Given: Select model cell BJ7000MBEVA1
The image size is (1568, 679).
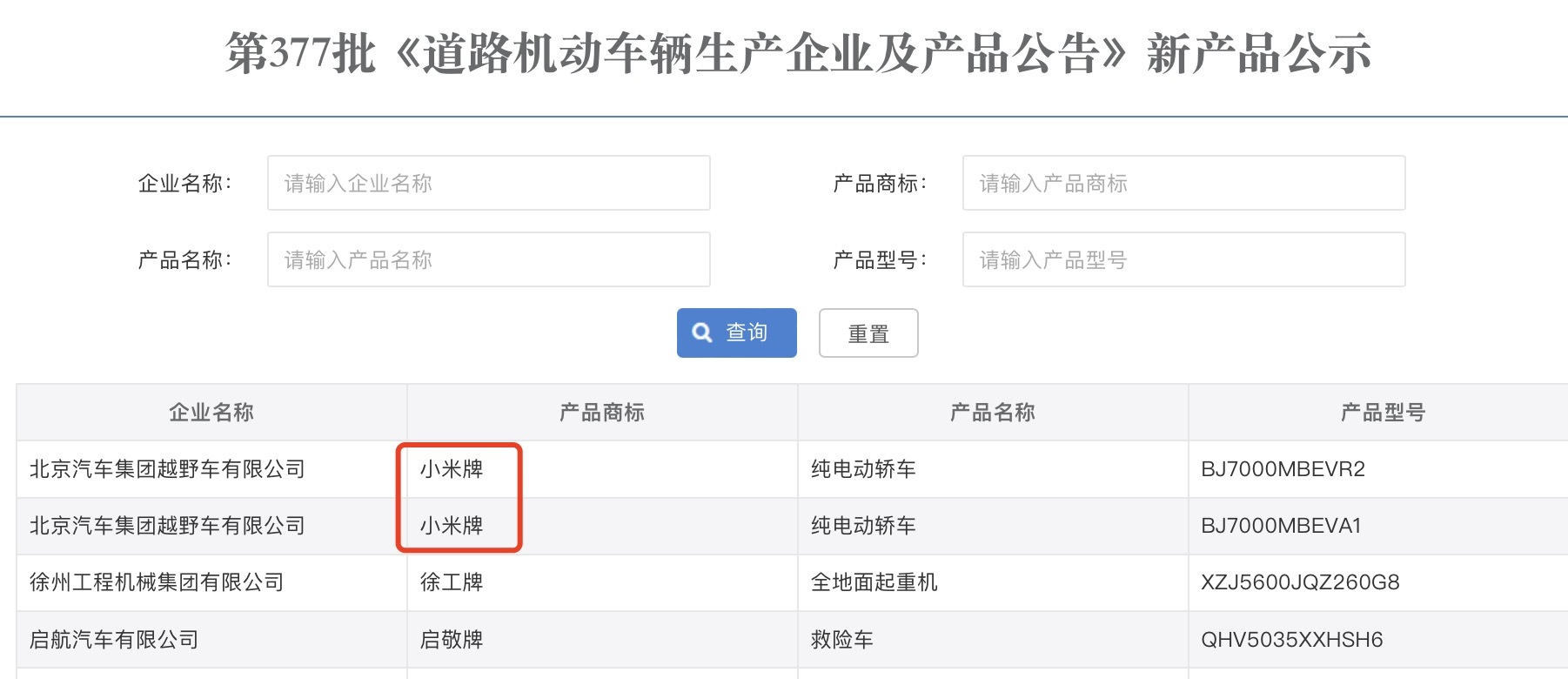Looking at the screenshot, I should 1281,526.
